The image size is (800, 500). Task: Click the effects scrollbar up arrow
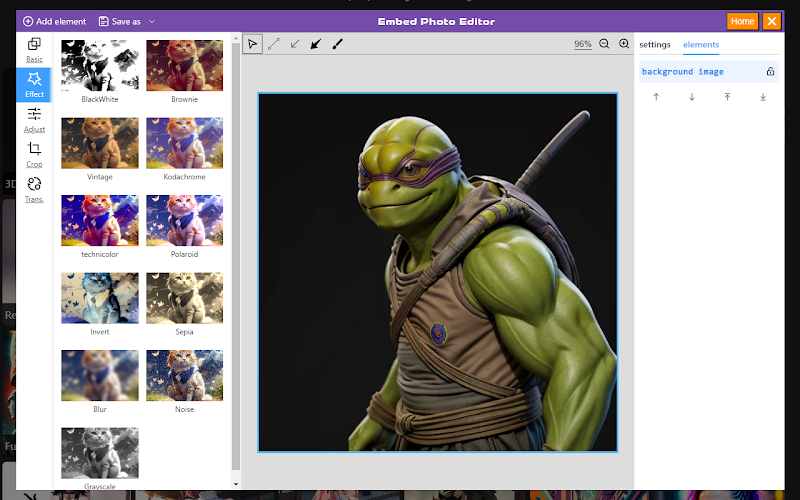(236, 38)
